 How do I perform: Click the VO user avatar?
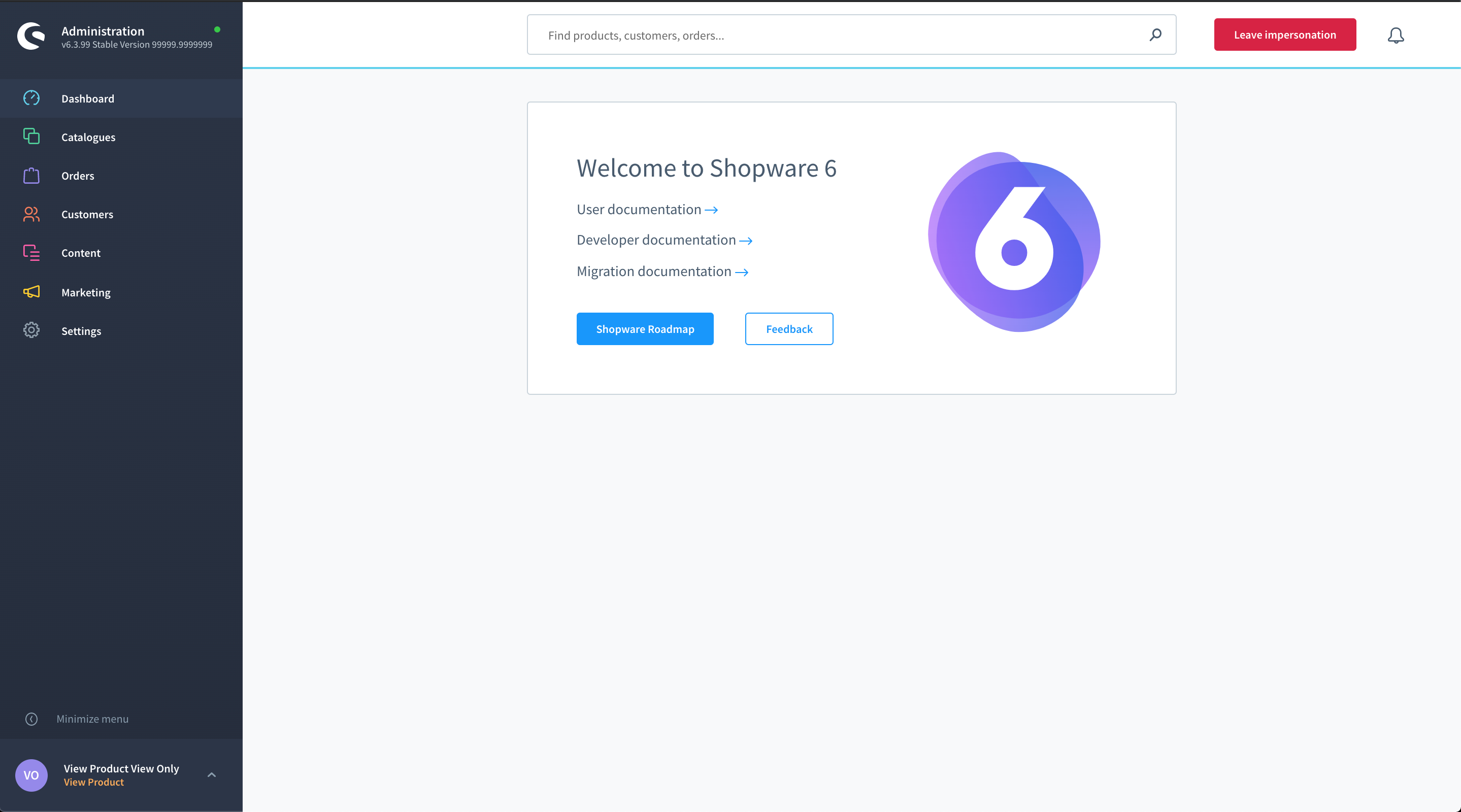pos(31,775)
